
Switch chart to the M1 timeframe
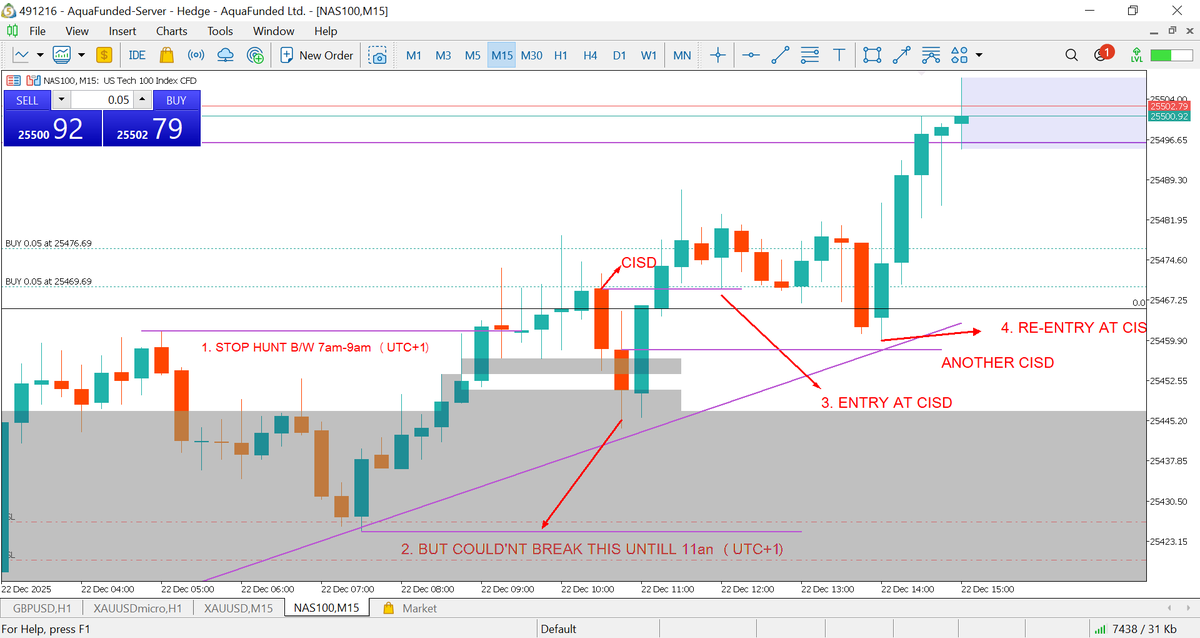[x=413, y=55]
